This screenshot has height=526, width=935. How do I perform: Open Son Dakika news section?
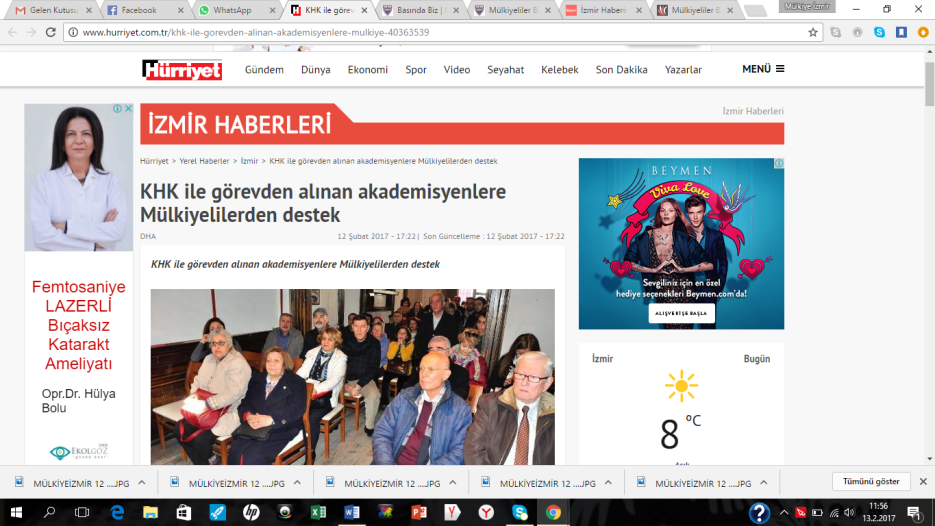[619, 70]
